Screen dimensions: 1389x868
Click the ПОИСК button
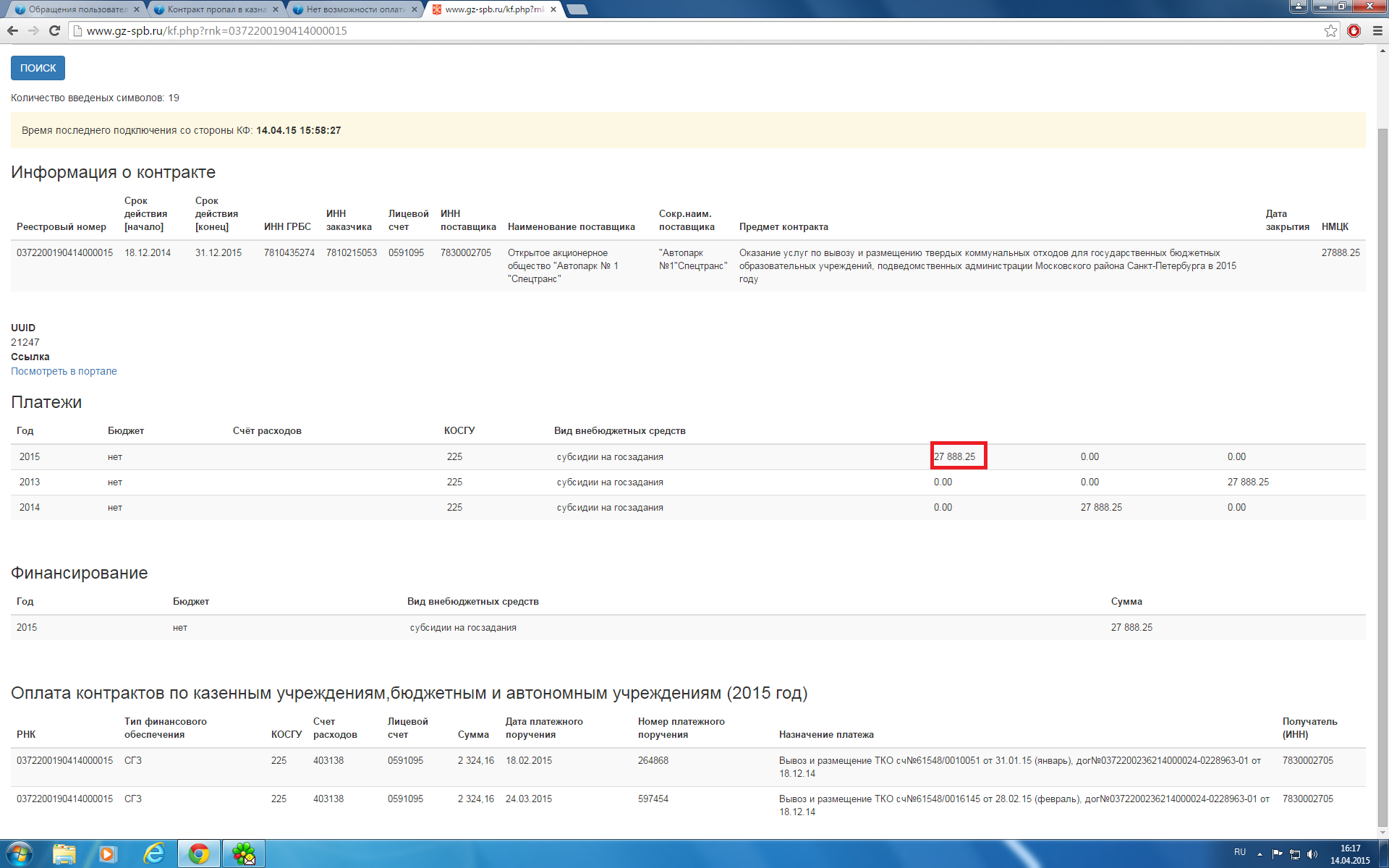click(x=38, y=68)
